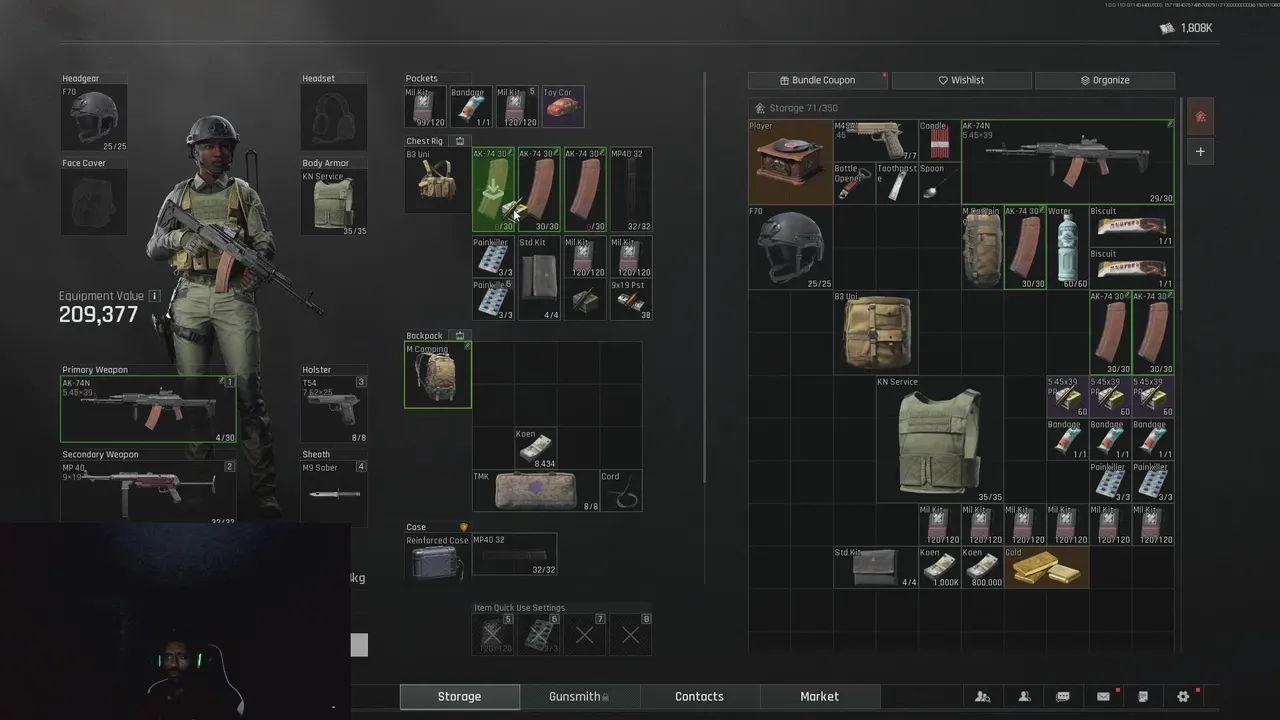Screen dimensions: 1280x720
Task: Click empty quick use slot 8
Action: [x=630, y=634]
